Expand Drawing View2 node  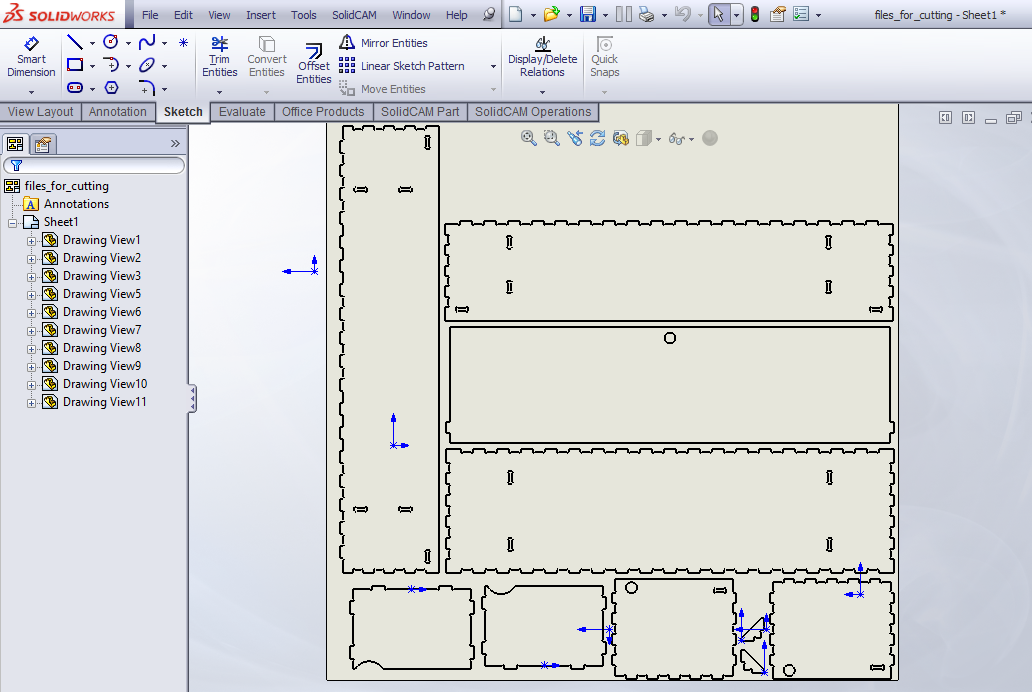click(31, 259)
